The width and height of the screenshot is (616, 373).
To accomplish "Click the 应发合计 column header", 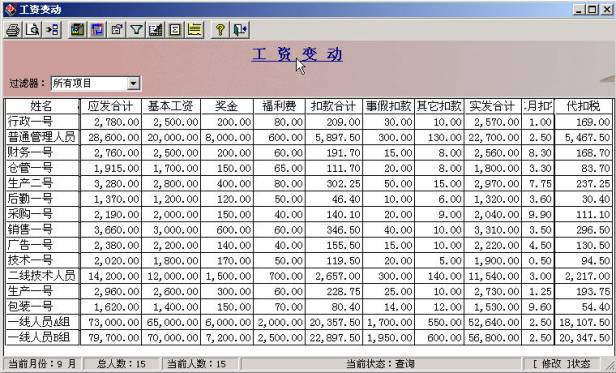I will [x=110, y=106].
